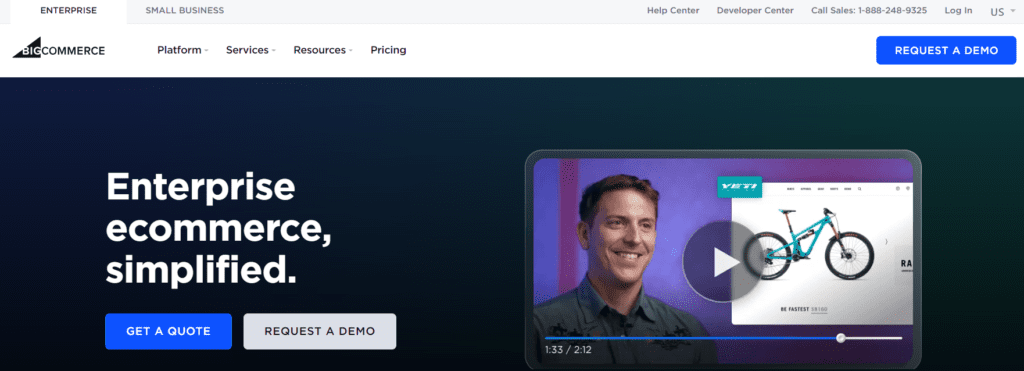Click the Call Sales phone number
1024x371 pixels.
pos(869,10)
